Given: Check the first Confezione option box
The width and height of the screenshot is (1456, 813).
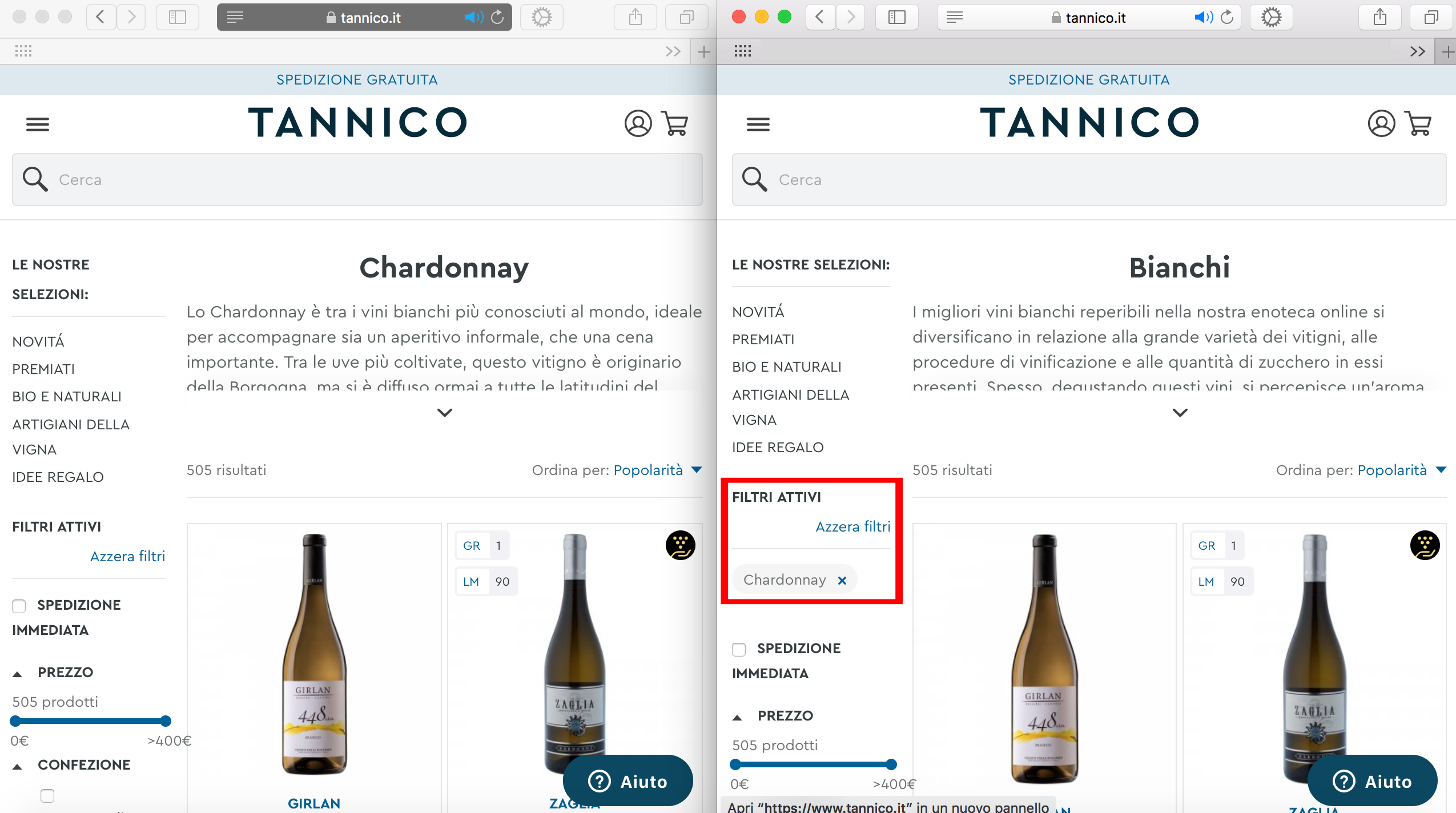Looking at the screenshot, I should 47,795.
